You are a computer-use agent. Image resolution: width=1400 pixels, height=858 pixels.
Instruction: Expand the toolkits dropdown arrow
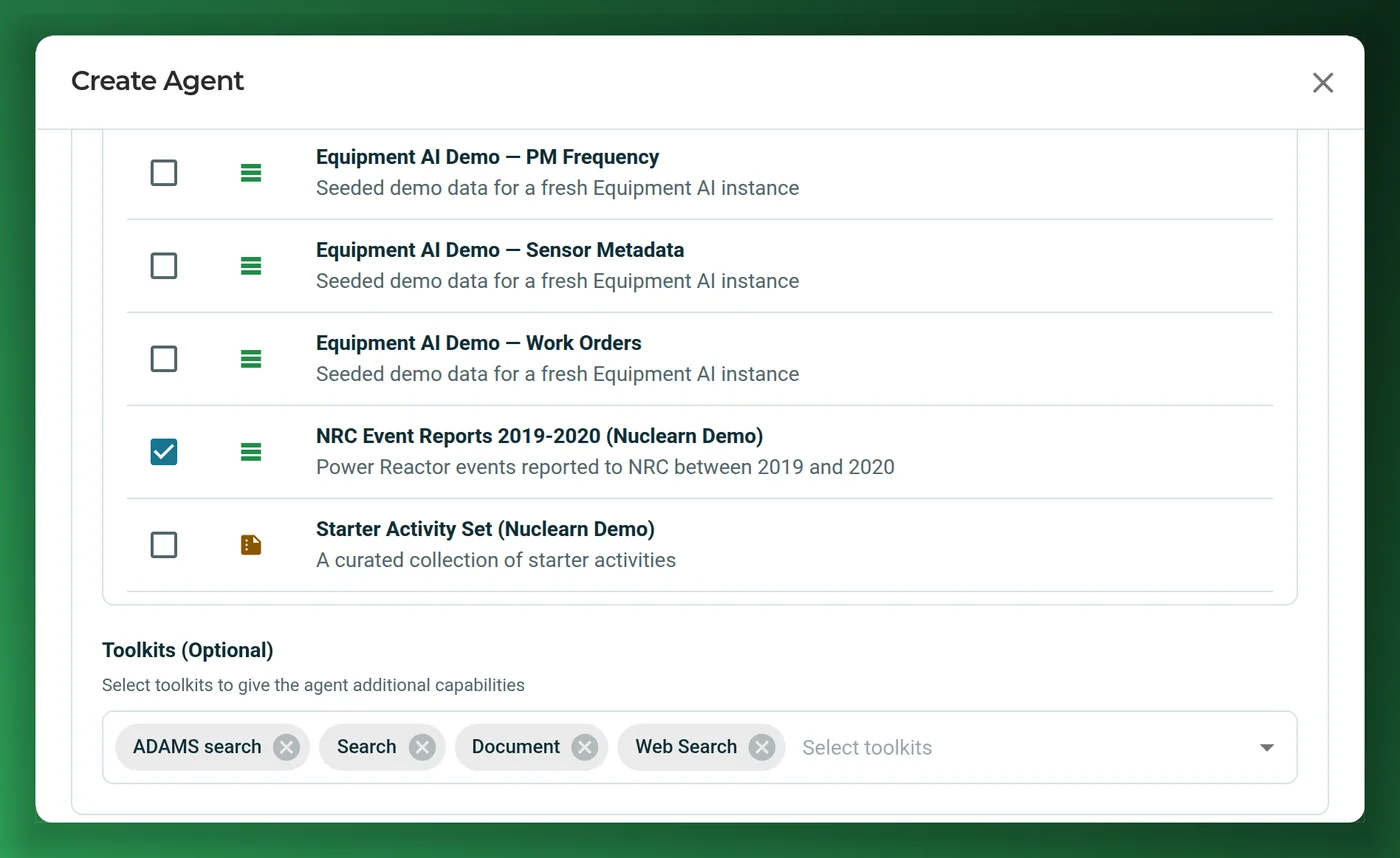[x=1267, y=747]
